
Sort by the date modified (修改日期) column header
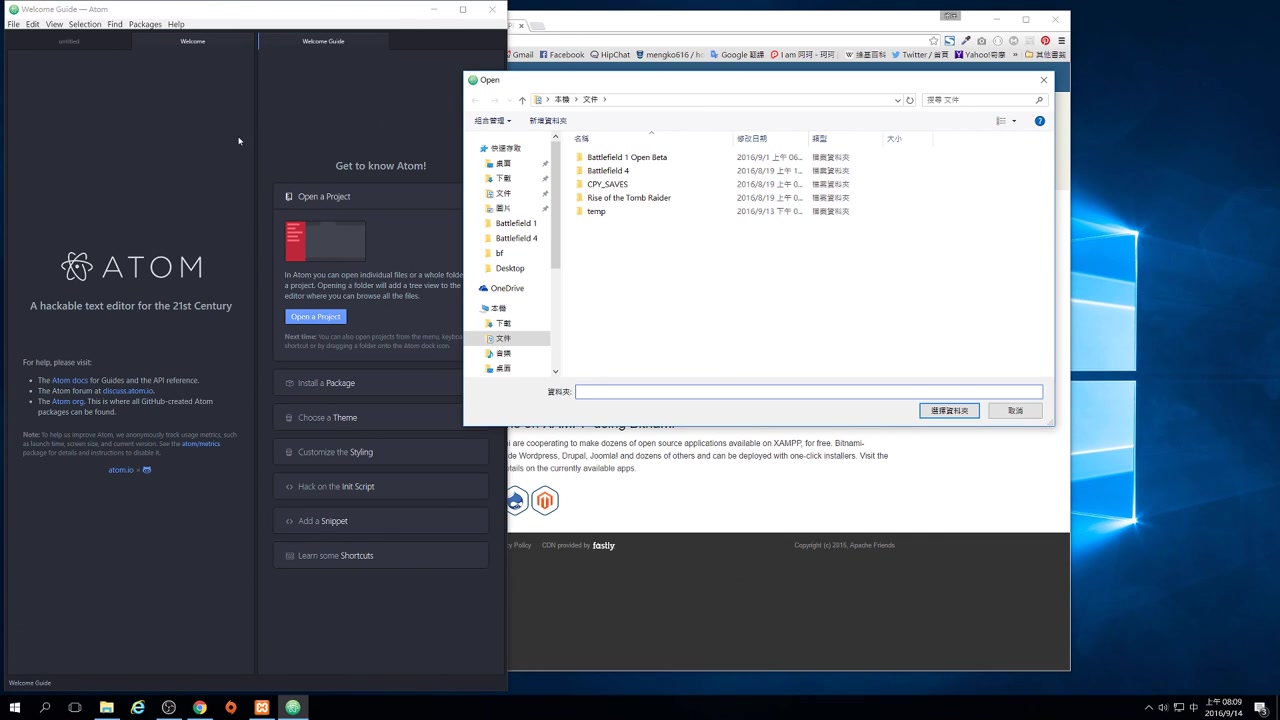pos(752,139)
